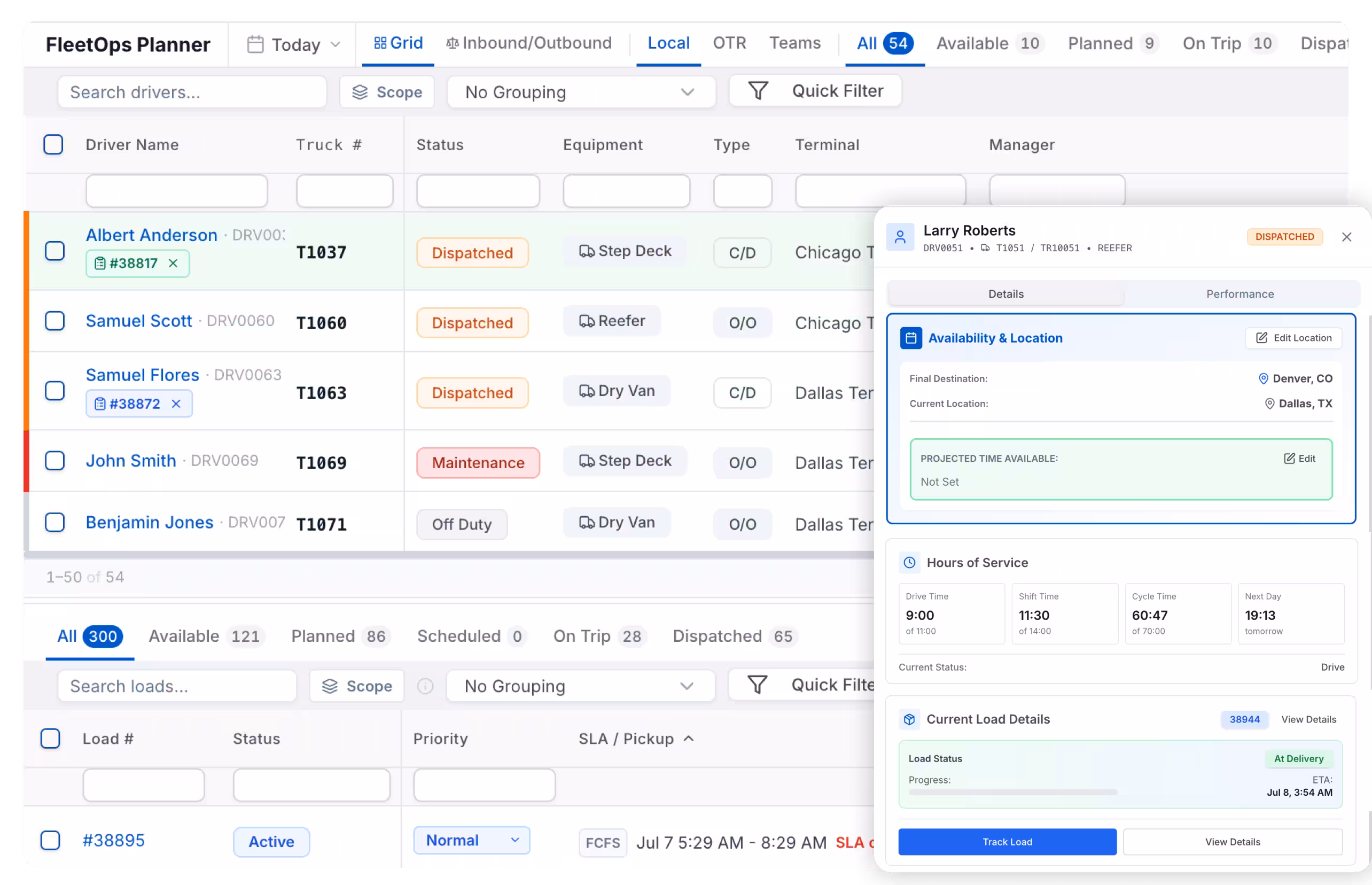Remove load tag #38817 with its X
This screenshot has height=885, width=1372.
(173, 263)
